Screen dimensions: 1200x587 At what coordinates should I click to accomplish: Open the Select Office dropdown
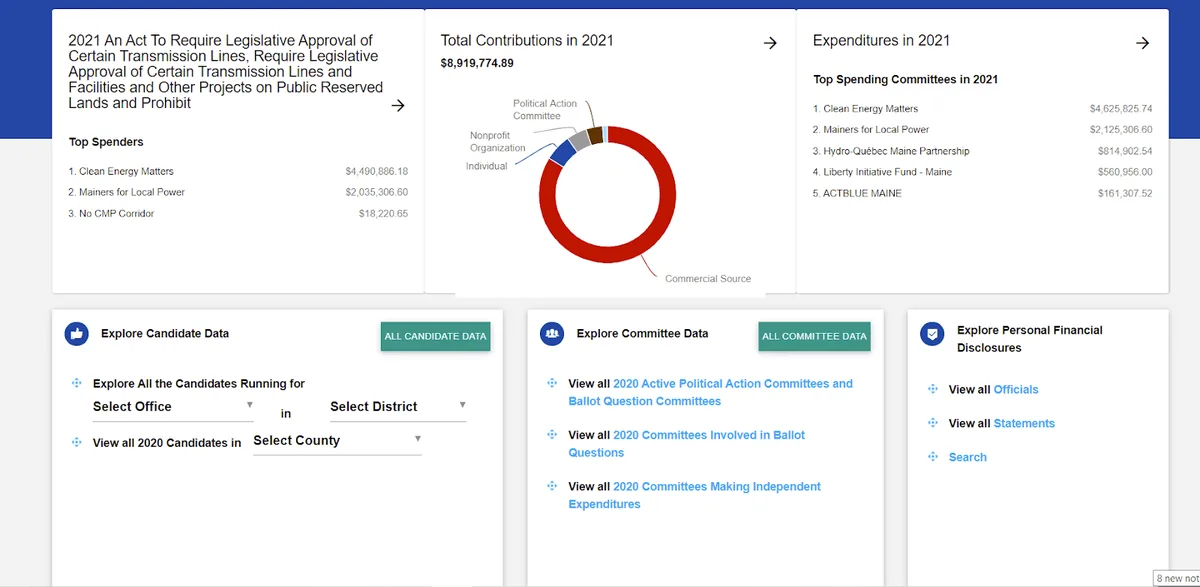[x=174, y=407]
